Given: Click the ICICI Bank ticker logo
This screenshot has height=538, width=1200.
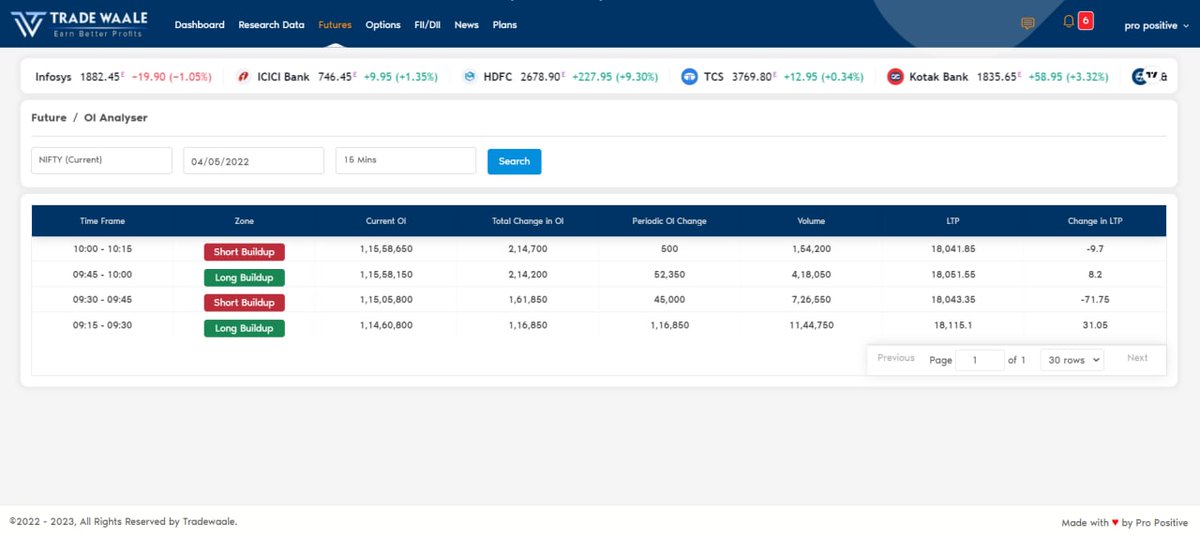Looking at the screenshot, I should 243,76.
